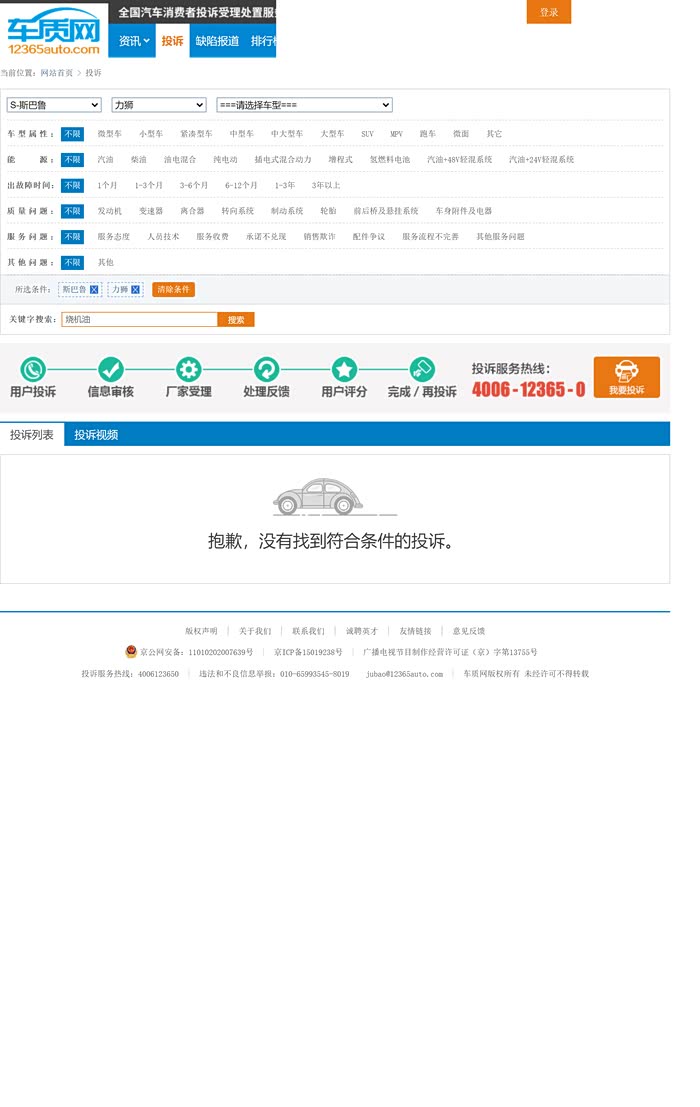
Task: Click the 完成/再投诉 icon
Action: coord(422,369)
